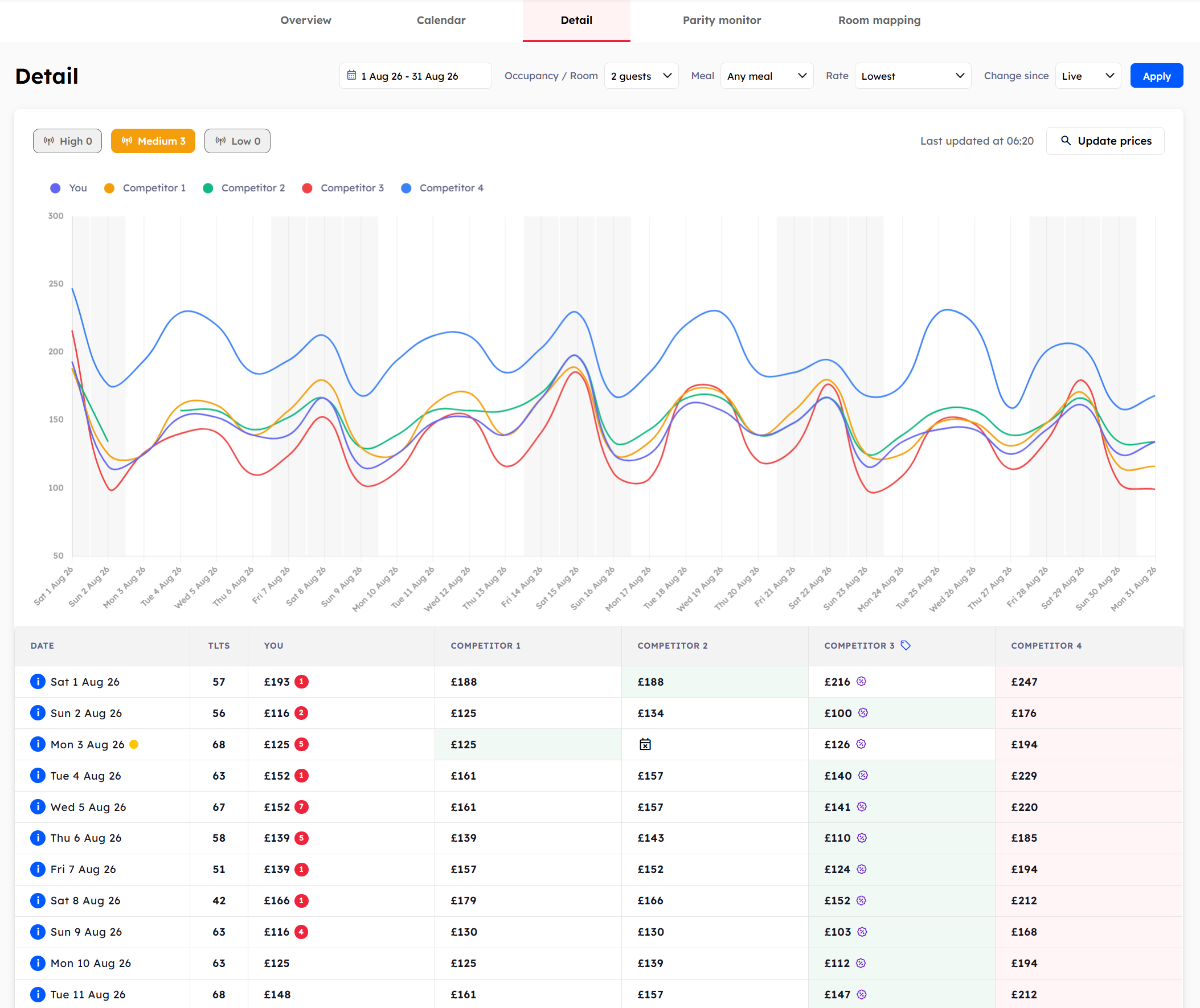
Task: Toggle the Low 0 demand filter
Action: [237, 141]
